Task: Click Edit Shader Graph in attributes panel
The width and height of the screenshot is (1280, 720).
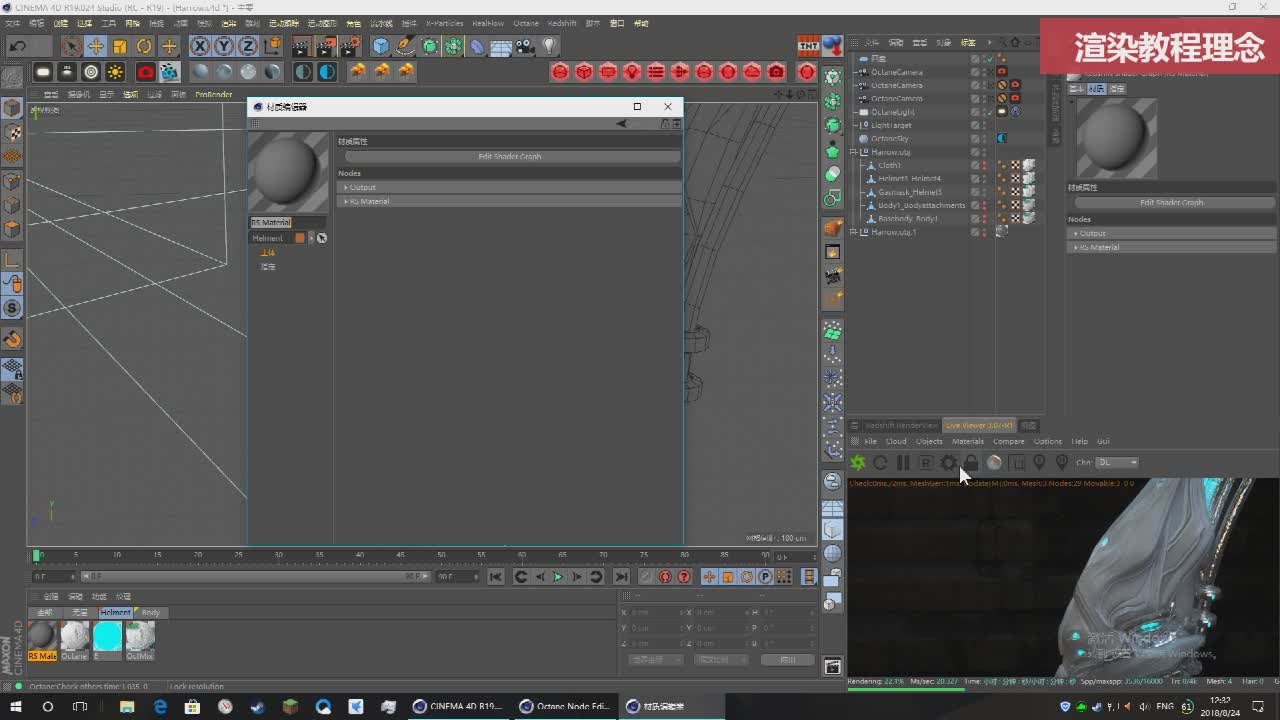Action: coord(1172,203)
